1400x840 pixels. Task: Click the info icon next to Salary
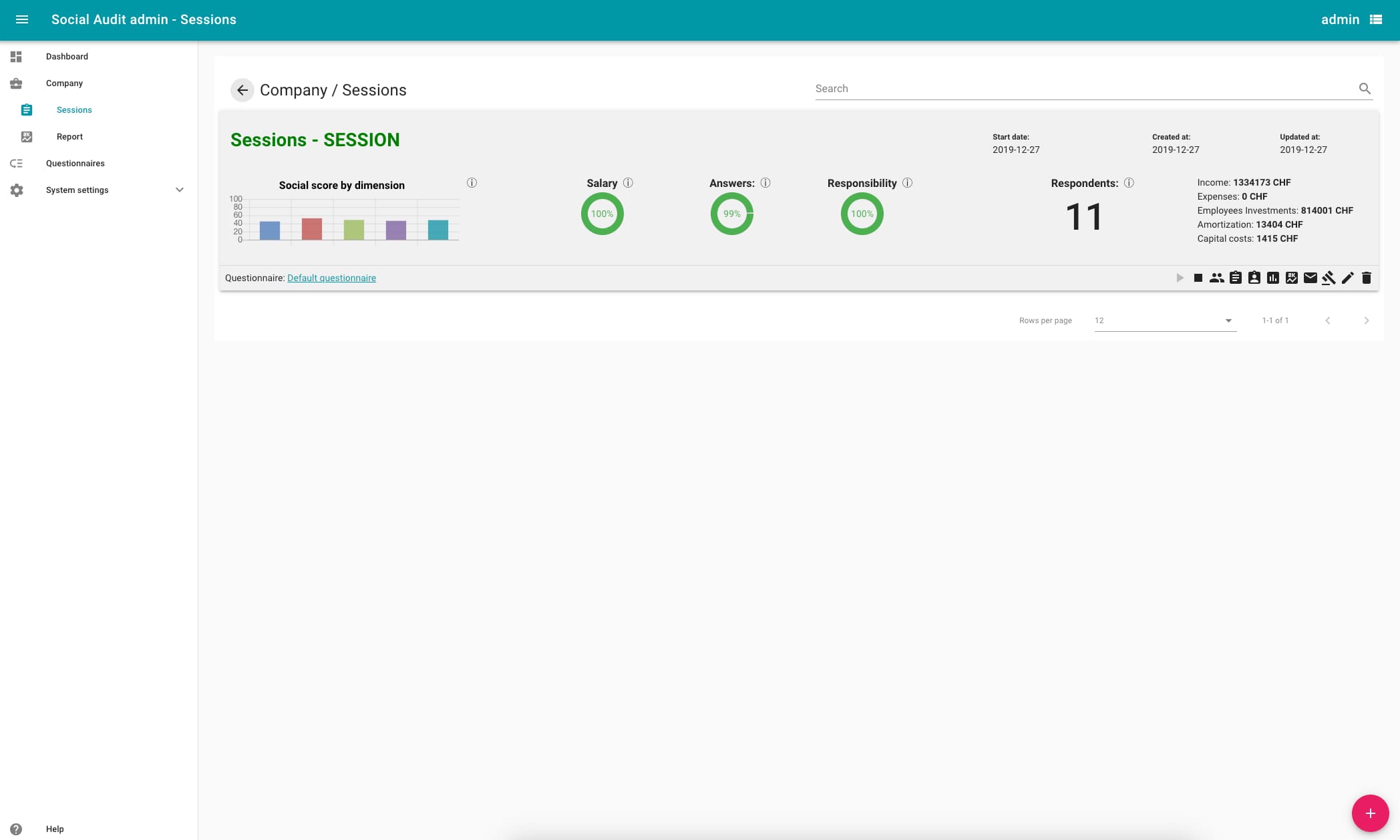coord(628,183)
